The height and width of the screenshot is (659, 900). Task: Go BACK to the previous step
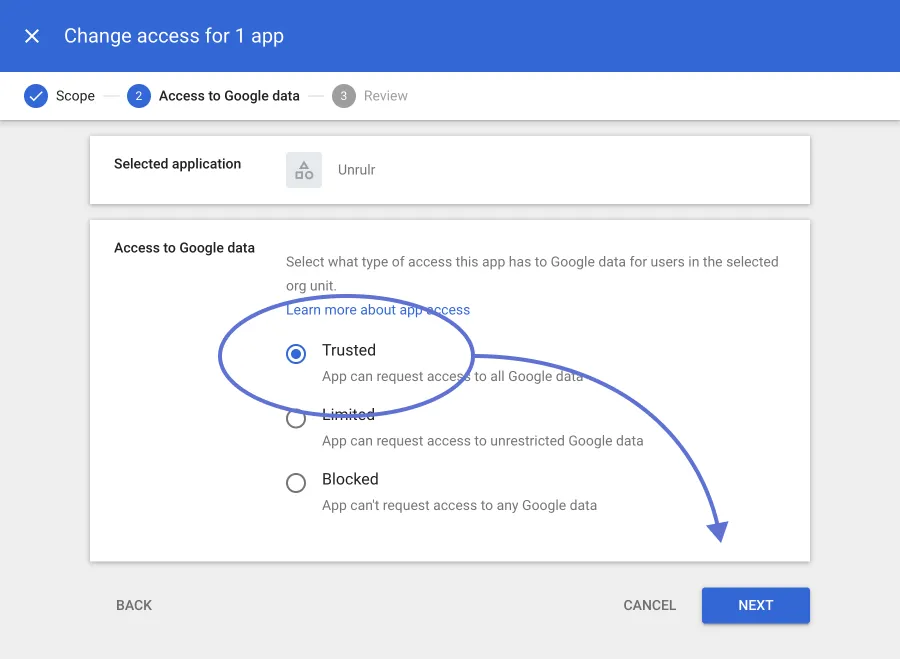[134, 605]
